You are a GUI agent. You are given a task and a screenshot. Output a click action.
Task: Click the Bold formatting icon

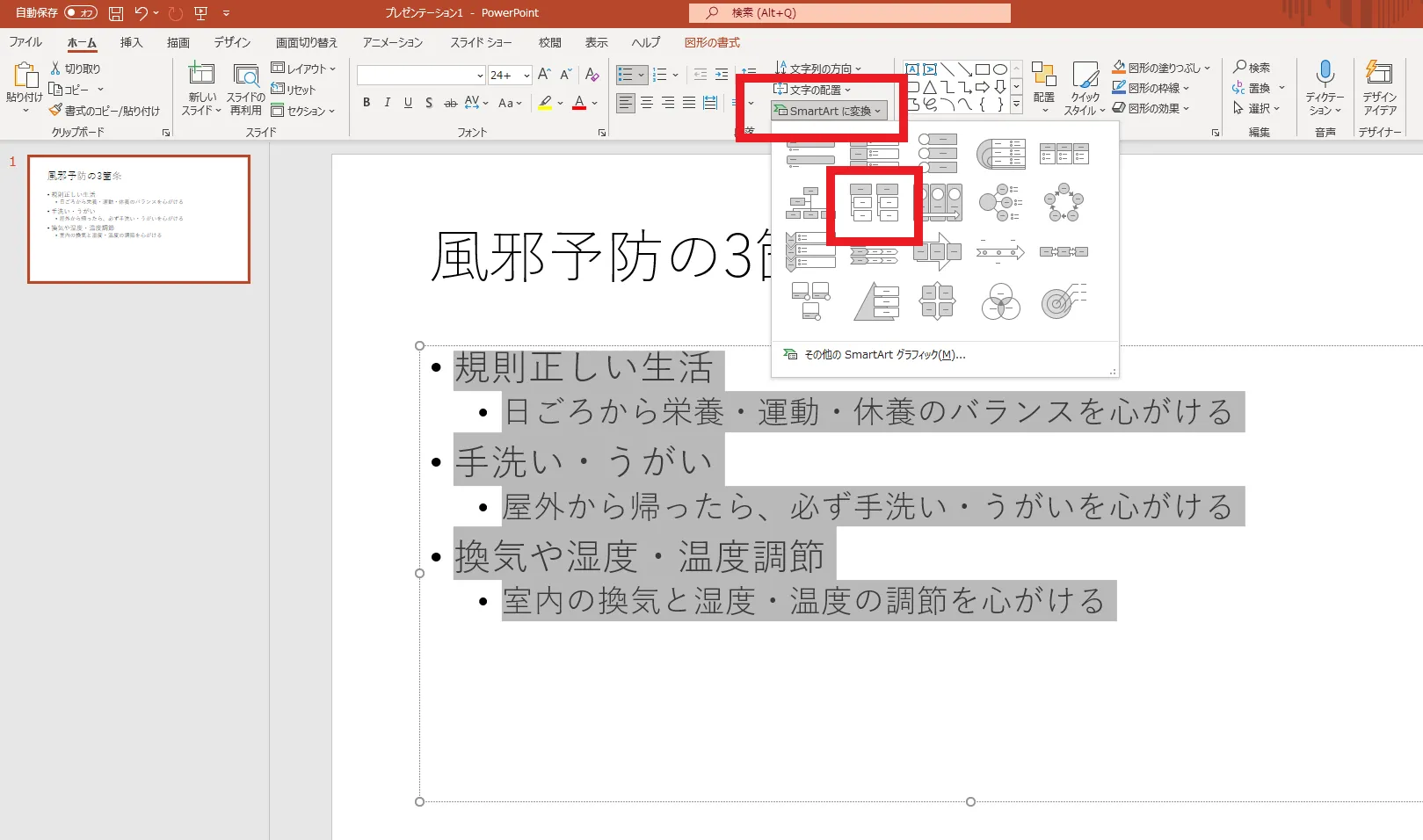click(x=367, y=103)
